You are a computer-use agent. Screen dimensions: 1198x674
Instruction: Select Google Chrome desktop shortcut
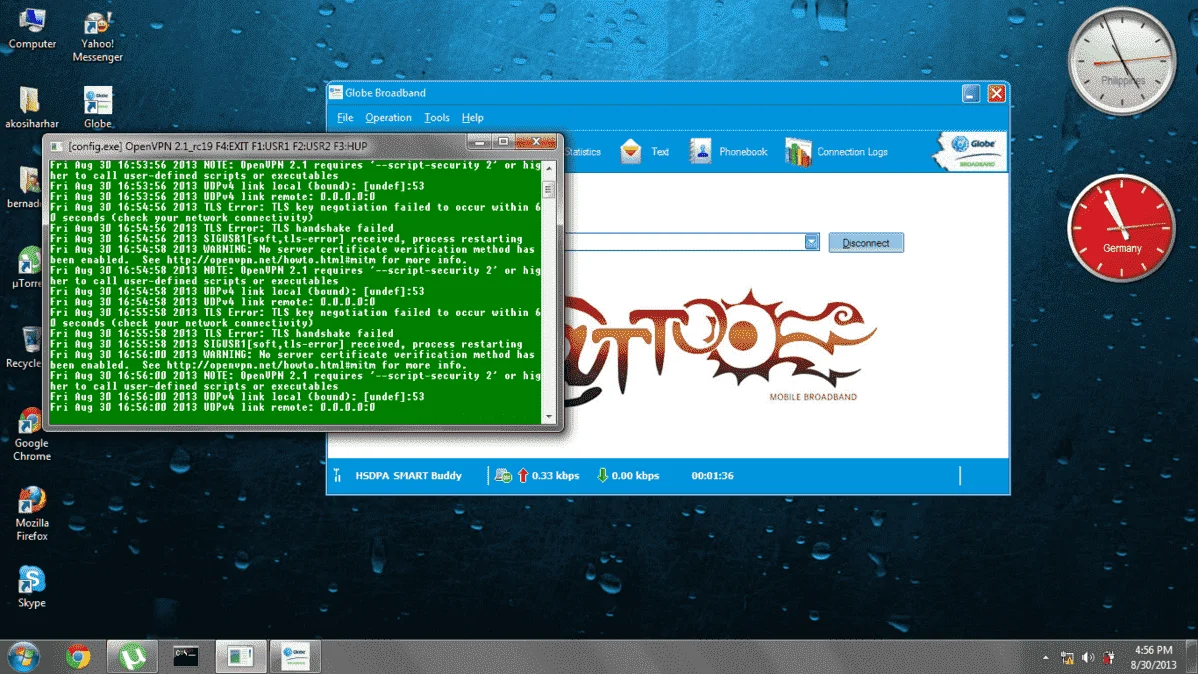(x=31, y=434)
